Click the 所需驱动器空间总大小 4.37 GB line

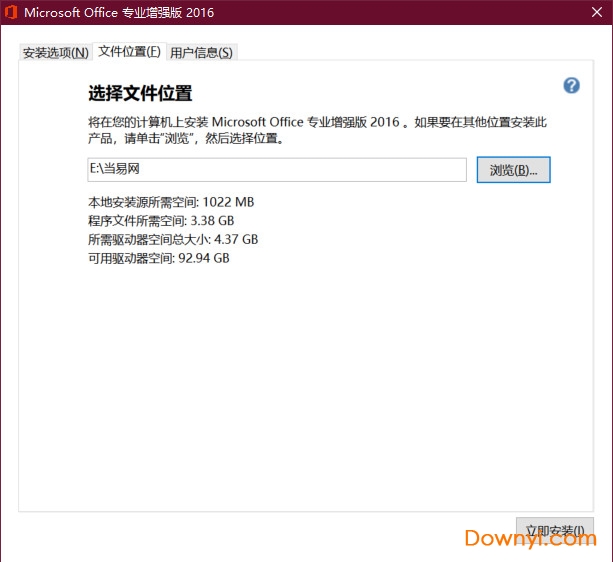coord(173,240)
